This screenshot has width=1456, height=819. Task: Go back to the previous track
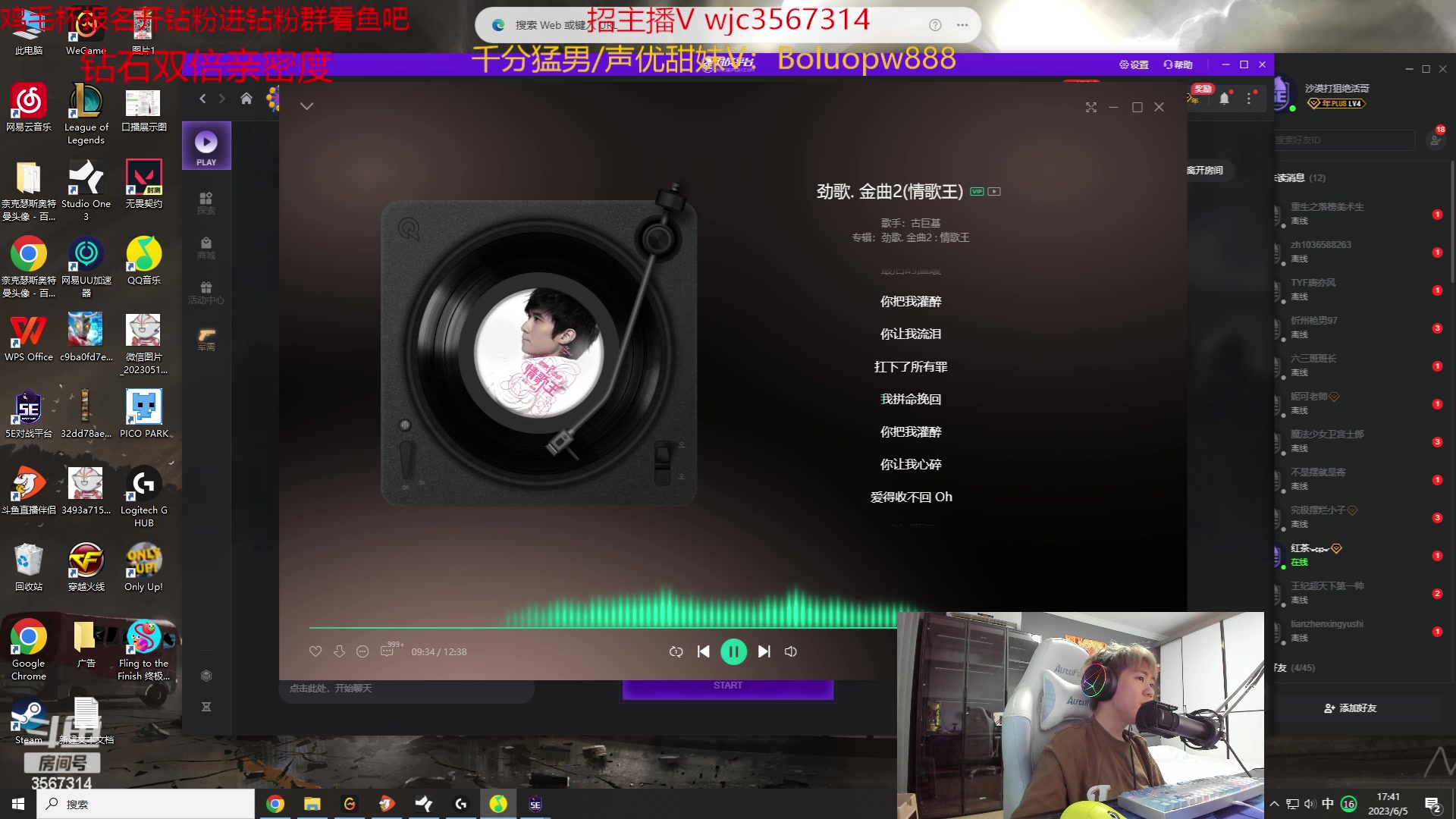(703, 651)
